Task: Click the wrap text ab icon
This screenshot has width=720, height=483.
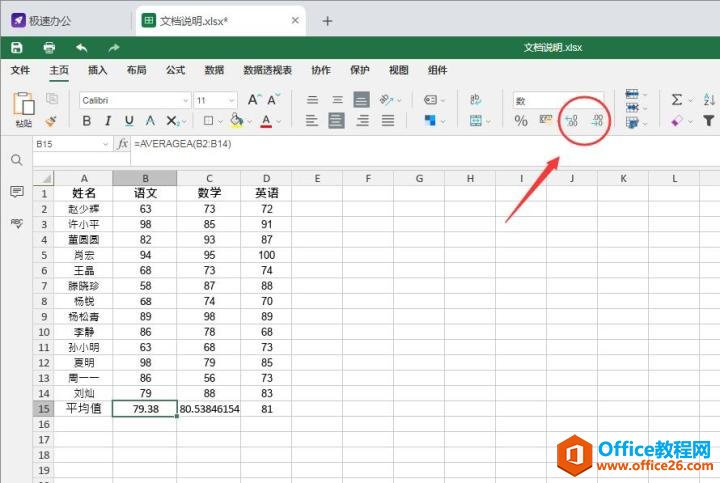Action: click(475, 99)
